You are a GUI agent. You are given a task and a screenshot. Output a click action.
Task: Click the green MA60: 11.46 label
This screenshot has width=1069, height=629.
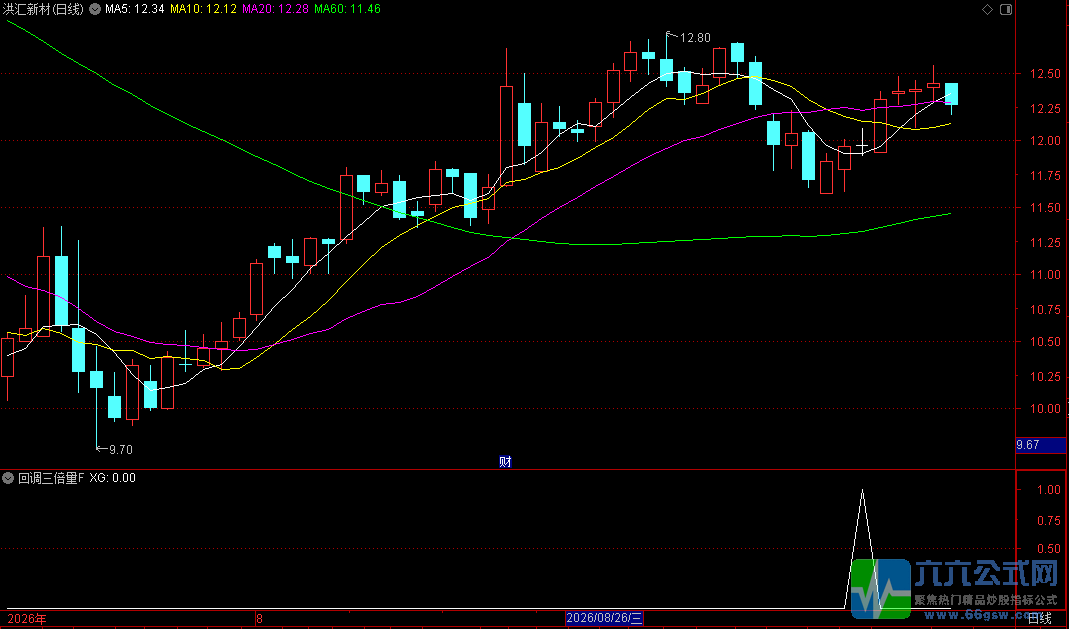point(348,10)
